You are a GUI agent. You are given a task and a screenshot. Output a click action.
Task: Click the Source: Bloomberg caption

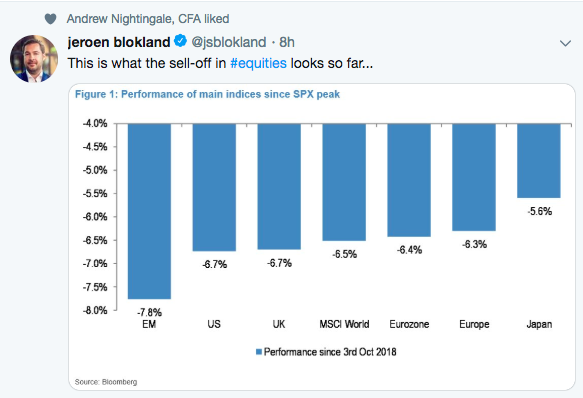pos(106,382)
